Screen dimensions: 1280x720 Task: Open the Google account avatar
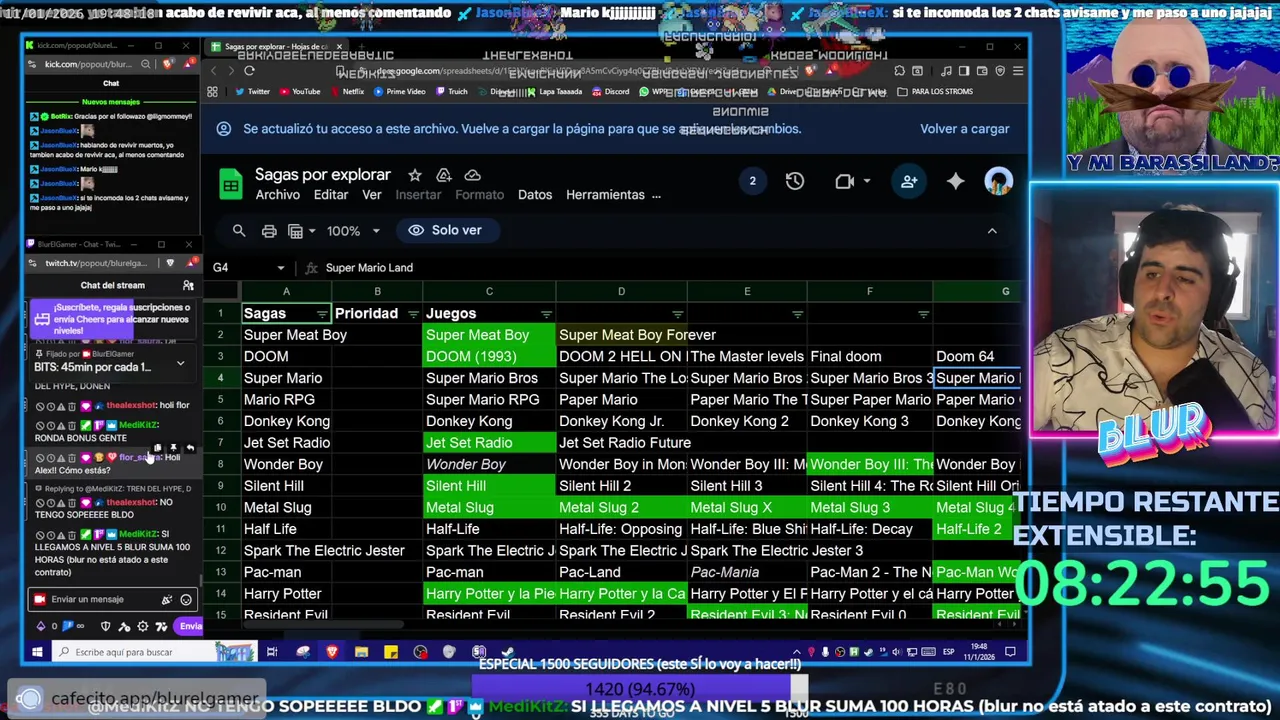coord(998,181)
